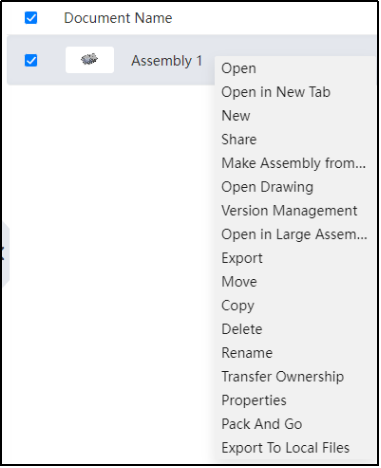
Task: Choose Rename from the context menu
Action: point(247,353)
